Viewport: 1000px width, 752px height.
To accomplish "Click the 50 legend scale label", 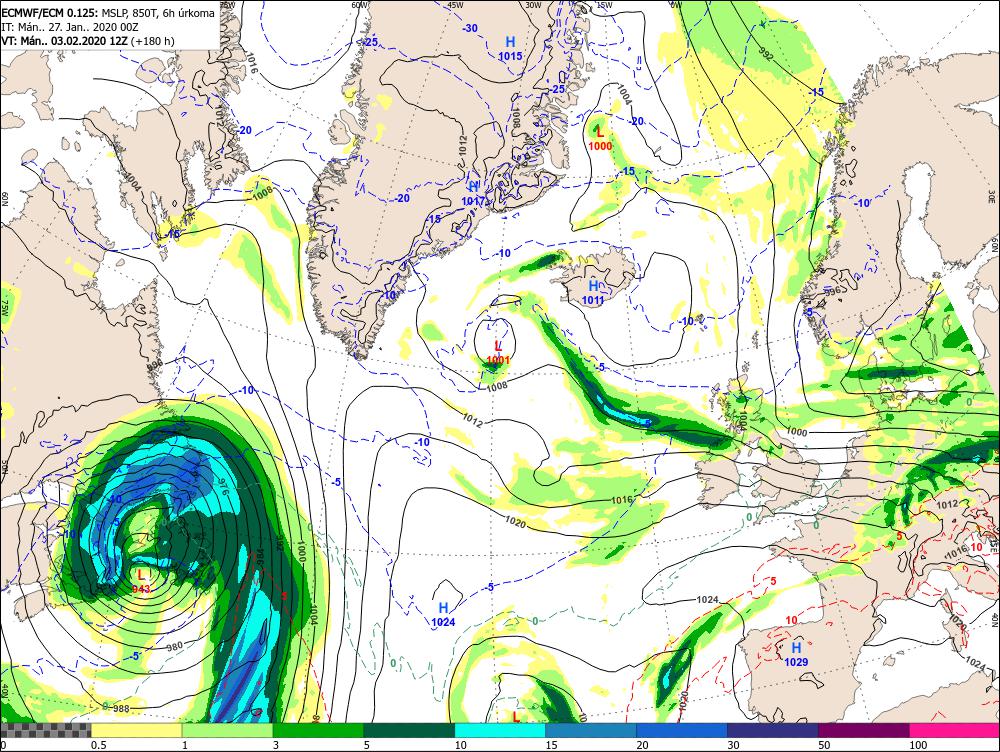I will 824,745.
